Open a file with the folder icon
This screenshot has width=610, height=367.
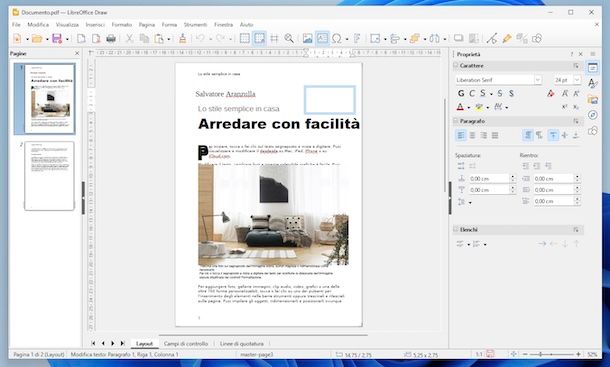tap(37, 39)
